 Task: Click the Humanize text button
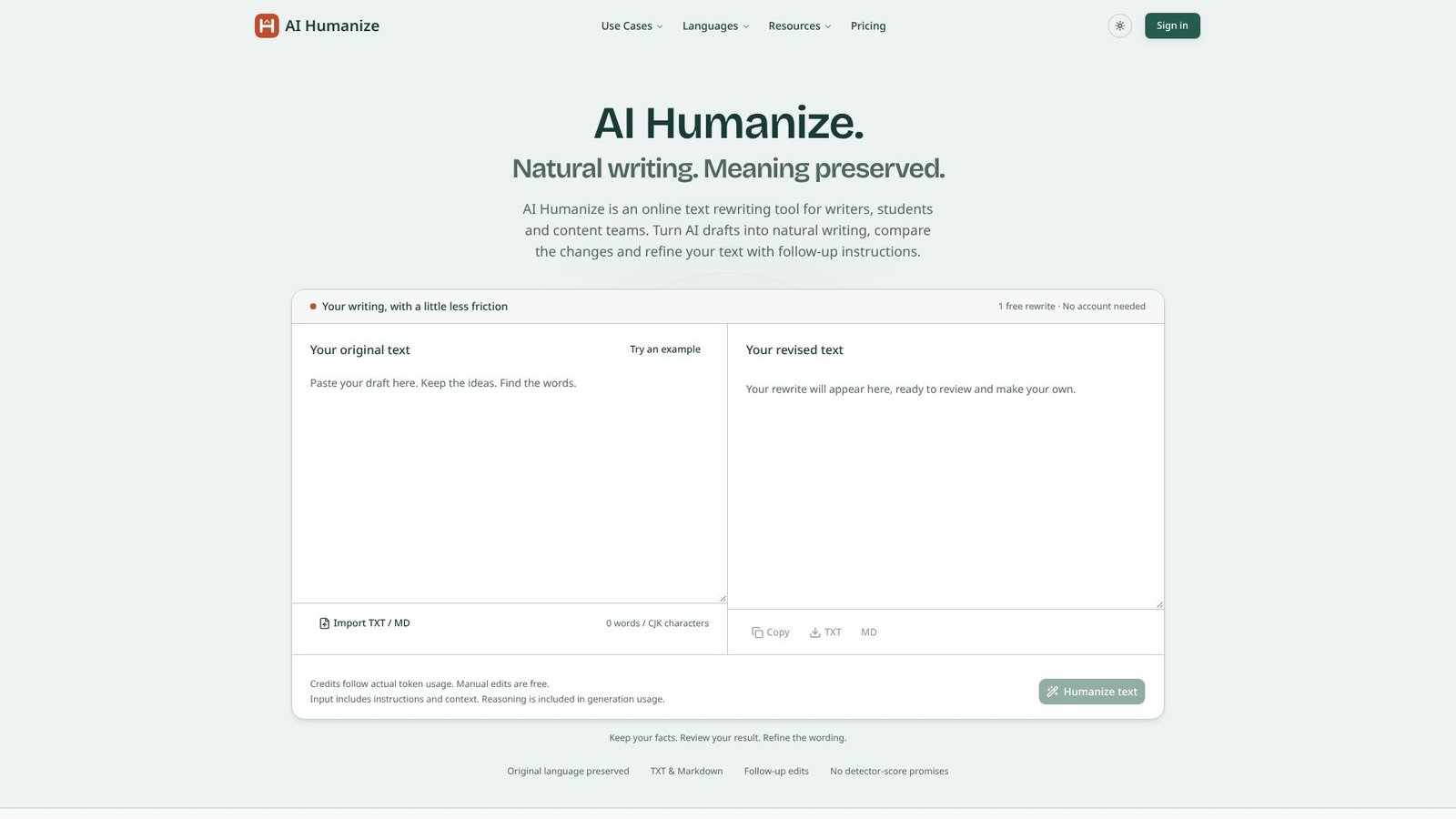tap(1092, 692)
